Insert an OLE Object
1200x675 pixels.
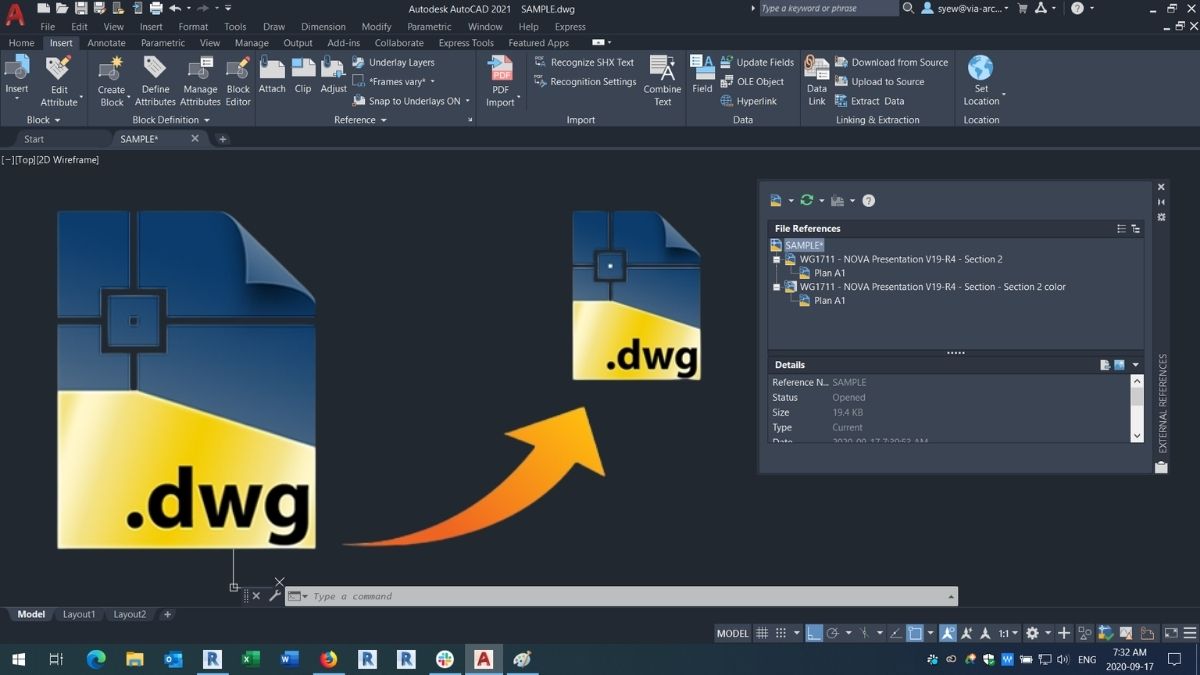752,82
